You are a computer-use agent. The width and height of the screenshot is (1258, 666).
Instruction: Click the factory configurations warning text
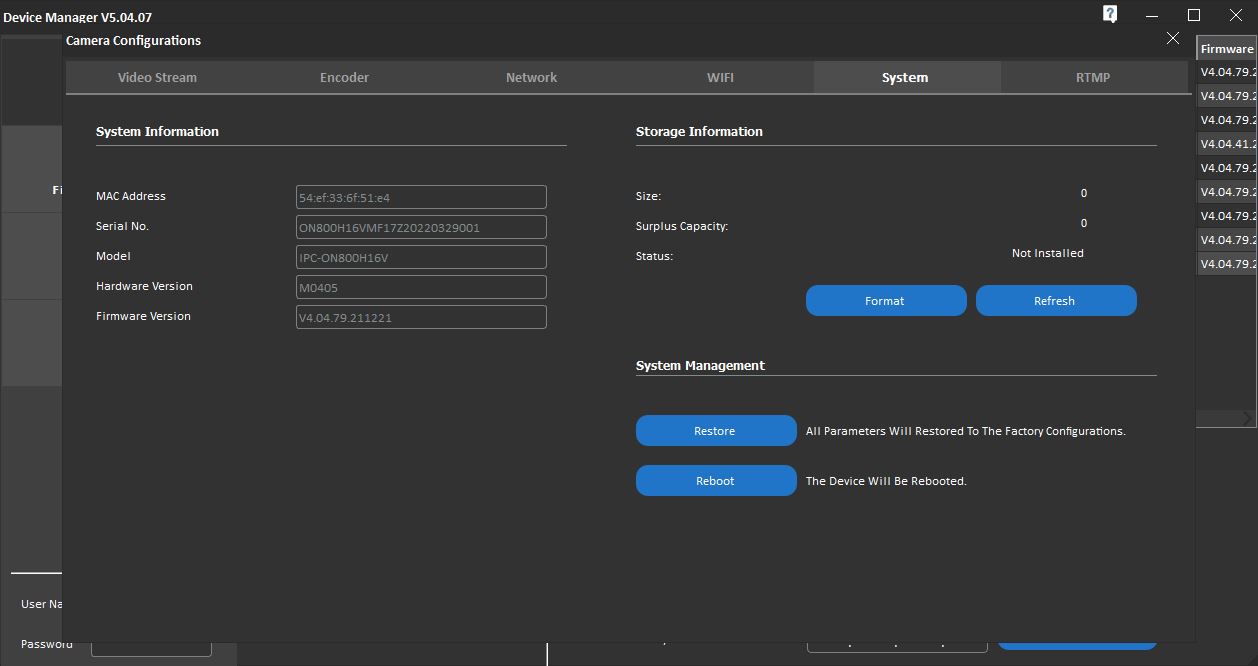coord(966,431)
